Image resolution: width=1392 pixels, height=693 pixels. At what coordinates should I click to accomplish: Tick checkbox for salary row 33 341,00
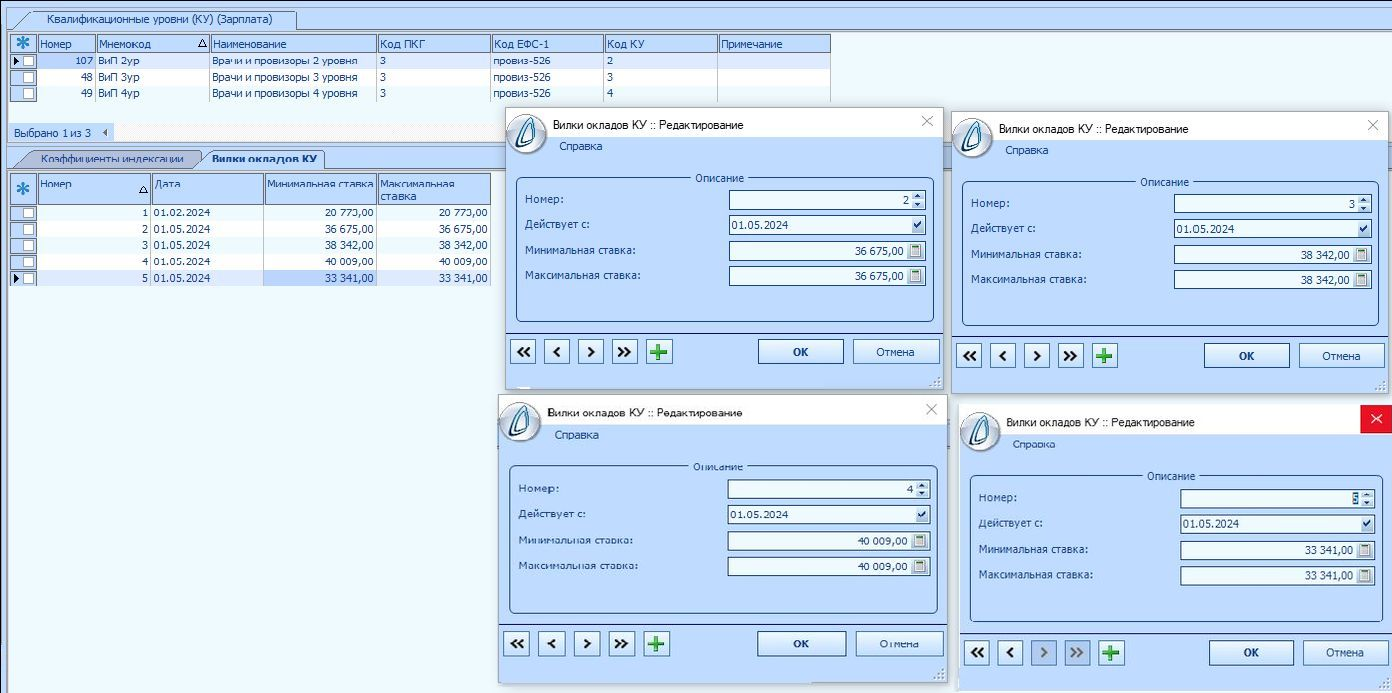[29, 278]
